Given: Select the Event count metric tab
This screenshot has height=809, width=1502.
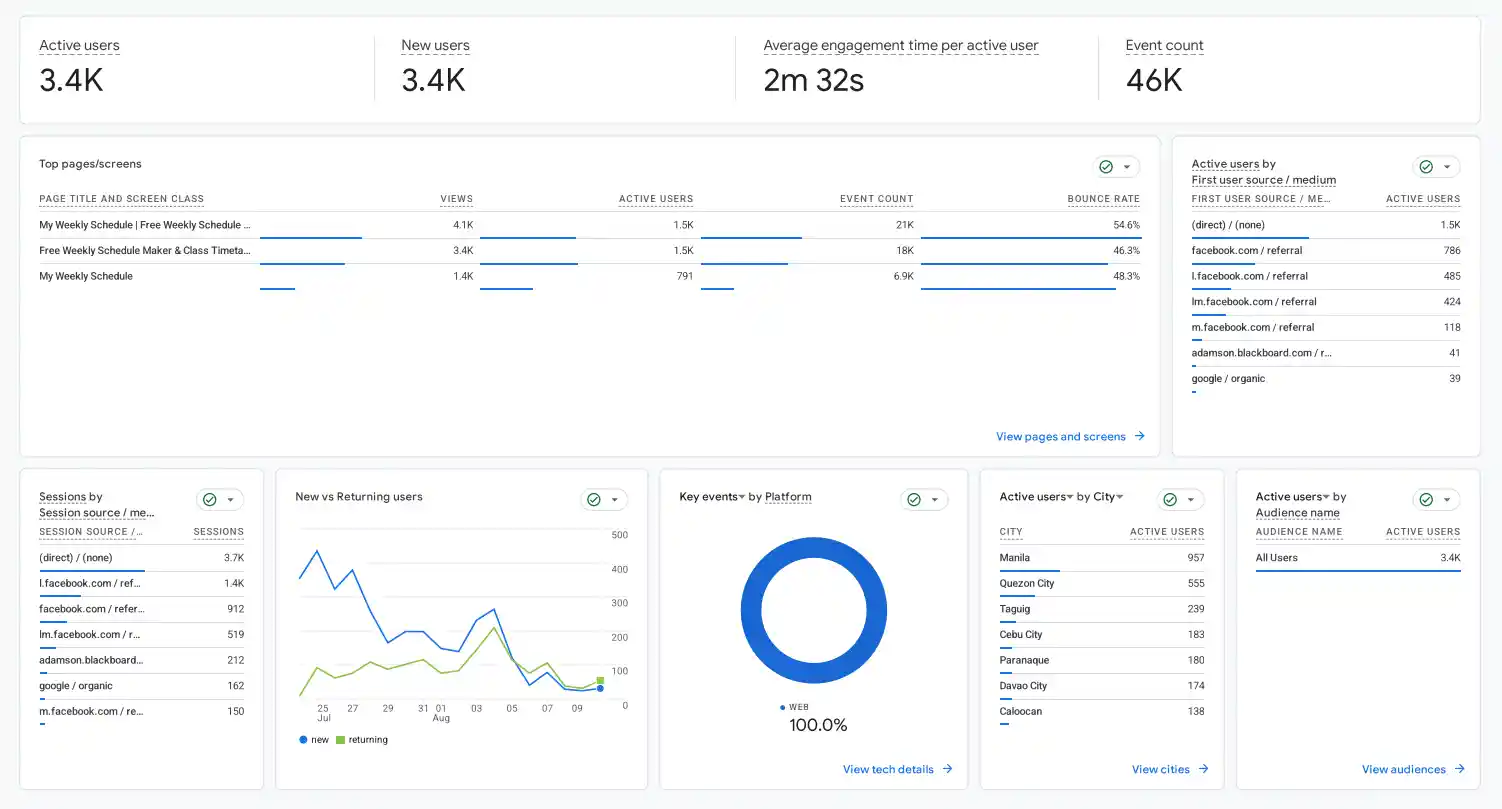Looking at the screenshot, I should pyautogui.click(x=1164, y=46).
